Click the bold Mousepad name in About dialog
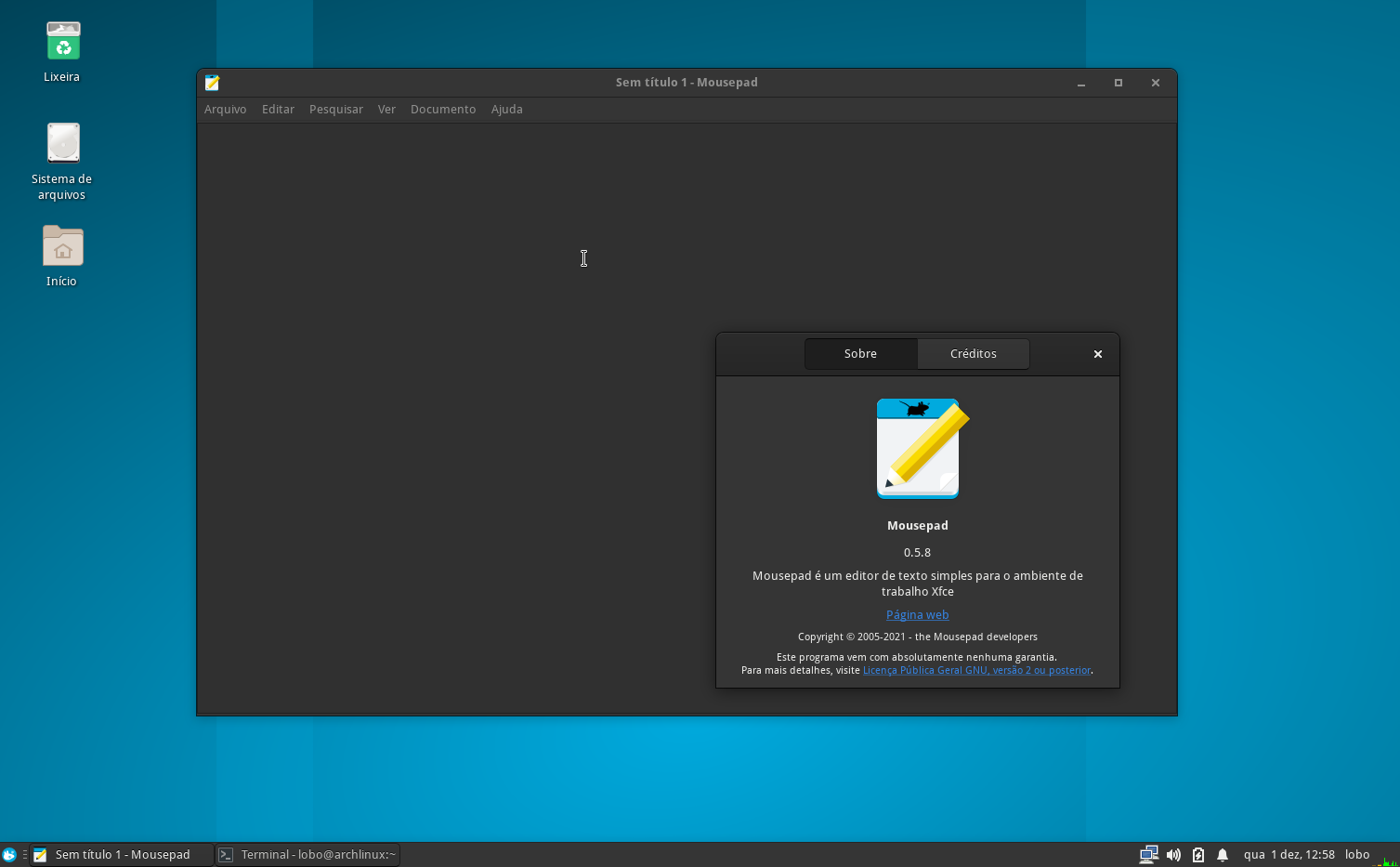 coord(917,525)
